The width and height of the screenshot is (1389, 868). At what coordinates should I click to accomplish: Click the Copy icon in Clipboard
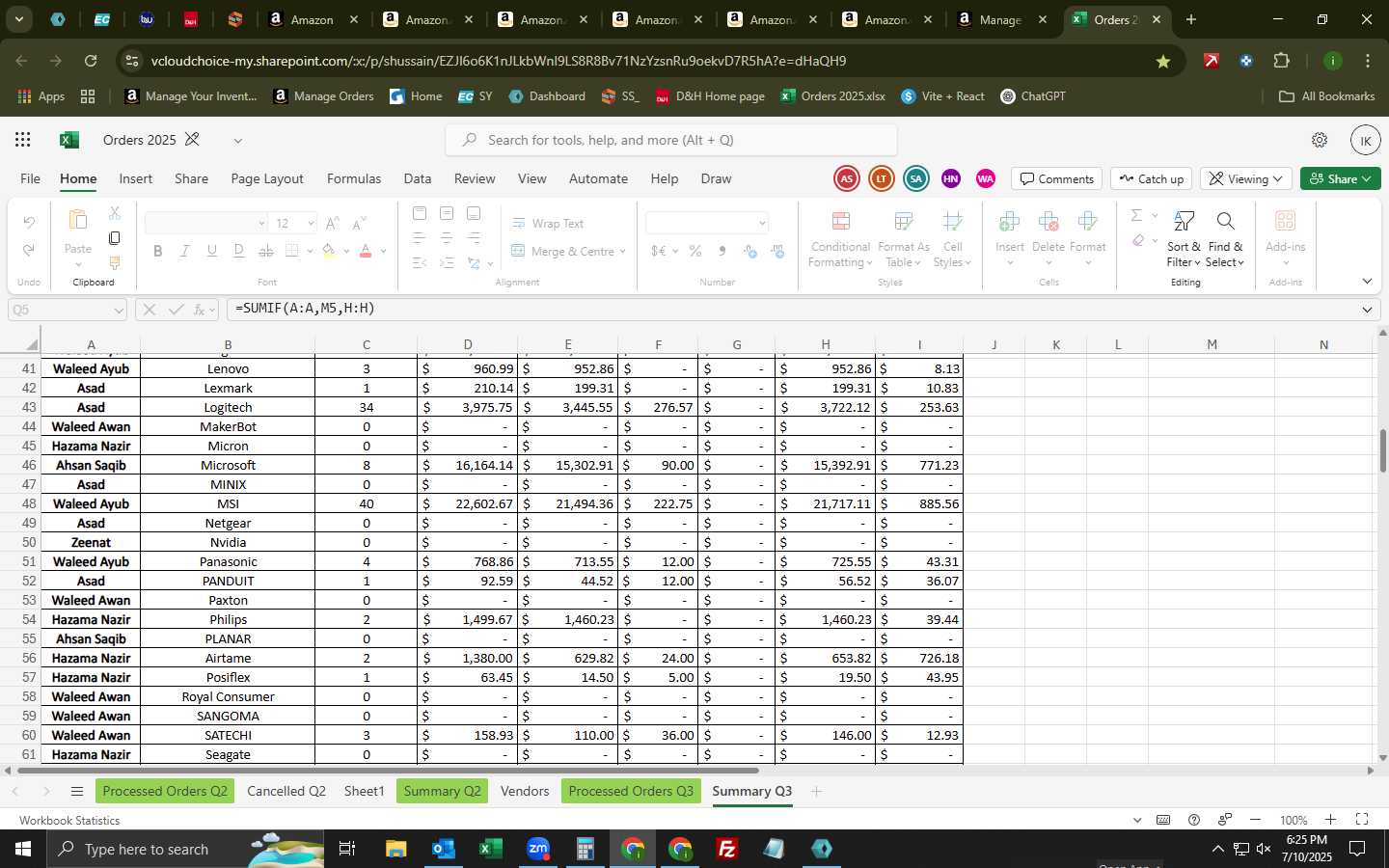(x=115, y=237)
